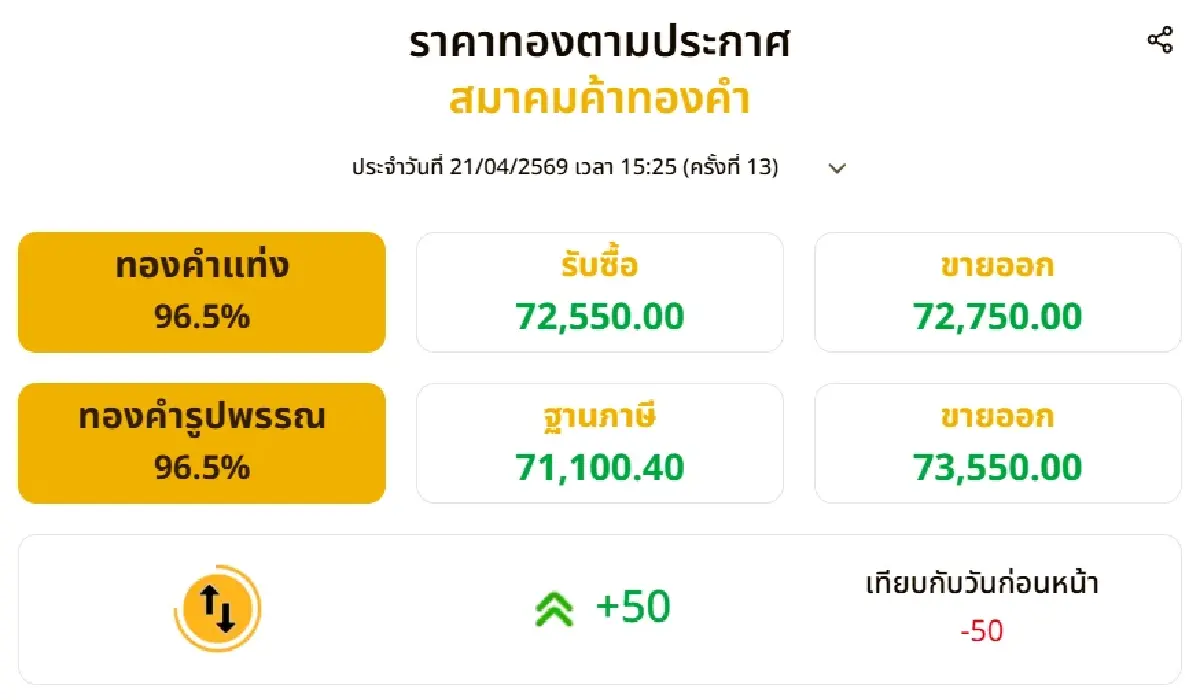Select the orange up-down price change icon
Viewport: 1200px width, 700px height.
[220, 606]
